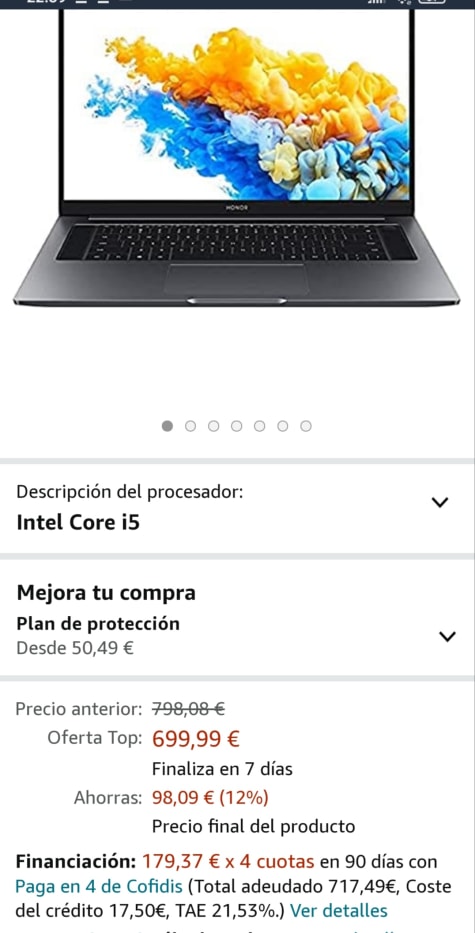Click the Ver detalles financing link
The width and height of the screenshot is (475, 933).
pos(339,910)
